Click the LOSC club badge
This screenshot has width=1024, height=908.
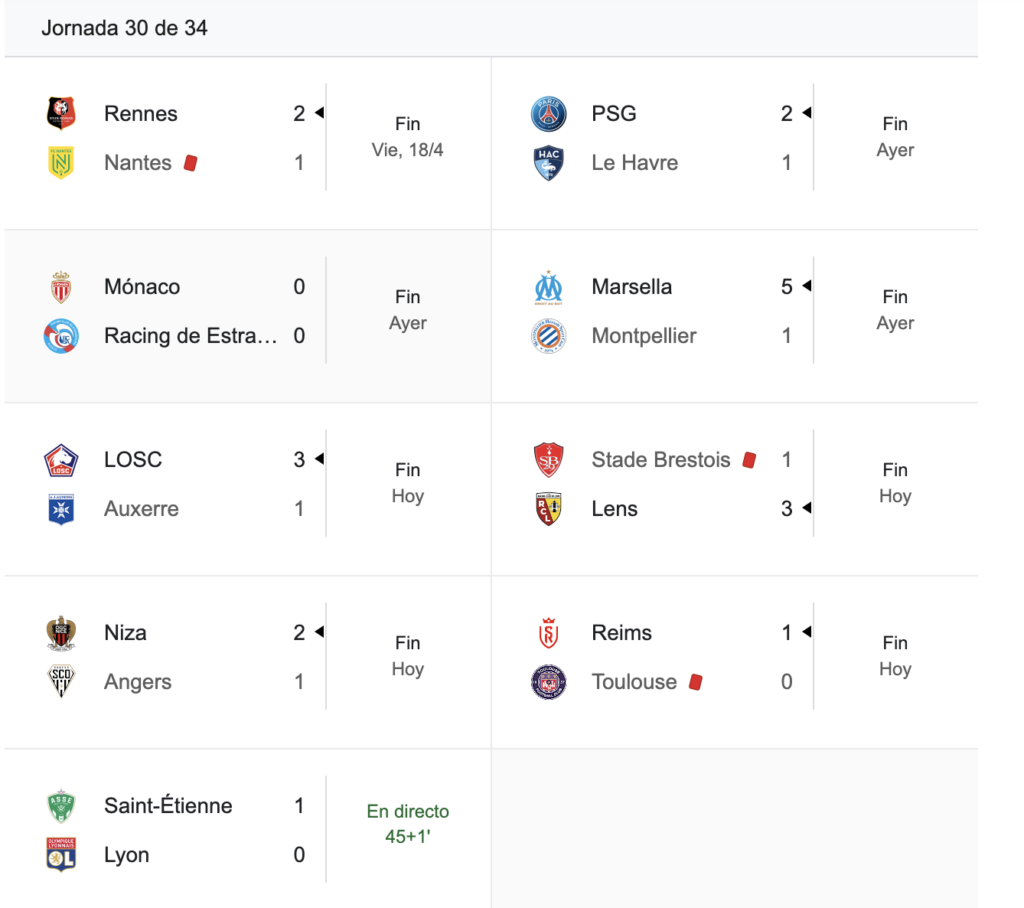[x=61, y=460]
